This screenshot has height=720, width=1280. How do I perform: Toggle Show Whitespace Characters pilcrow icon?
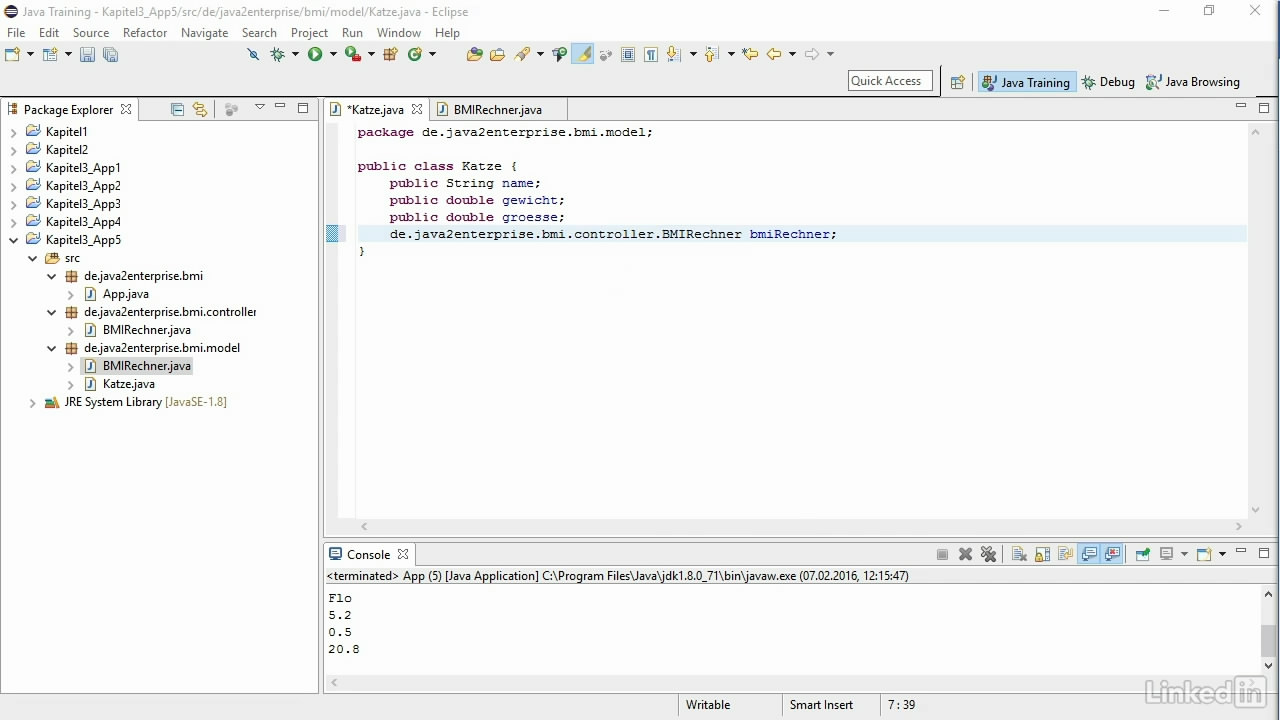click(x=651, y=54)
